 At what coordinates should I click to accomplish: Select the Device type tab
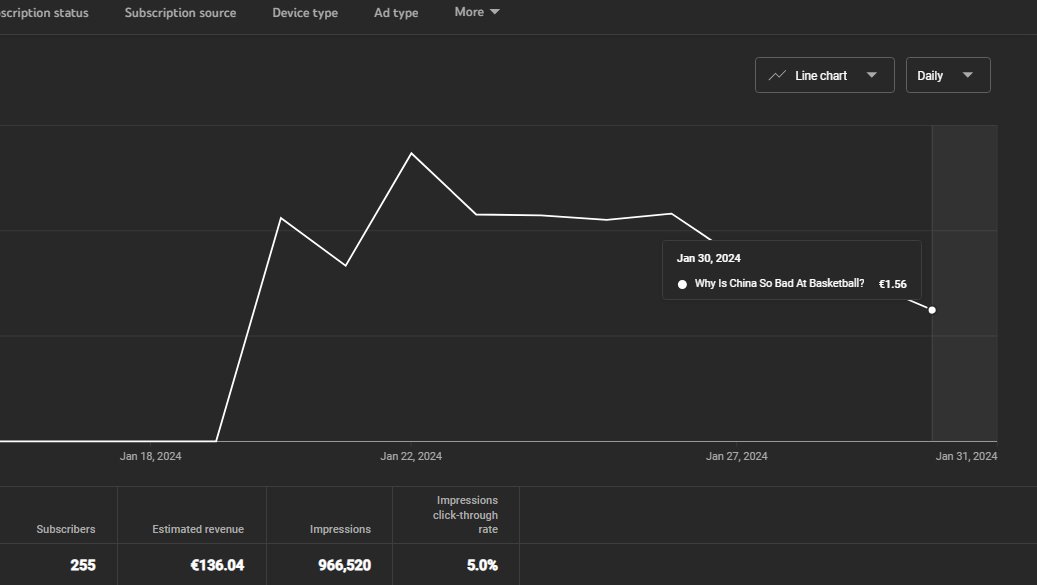click(305, 13)
